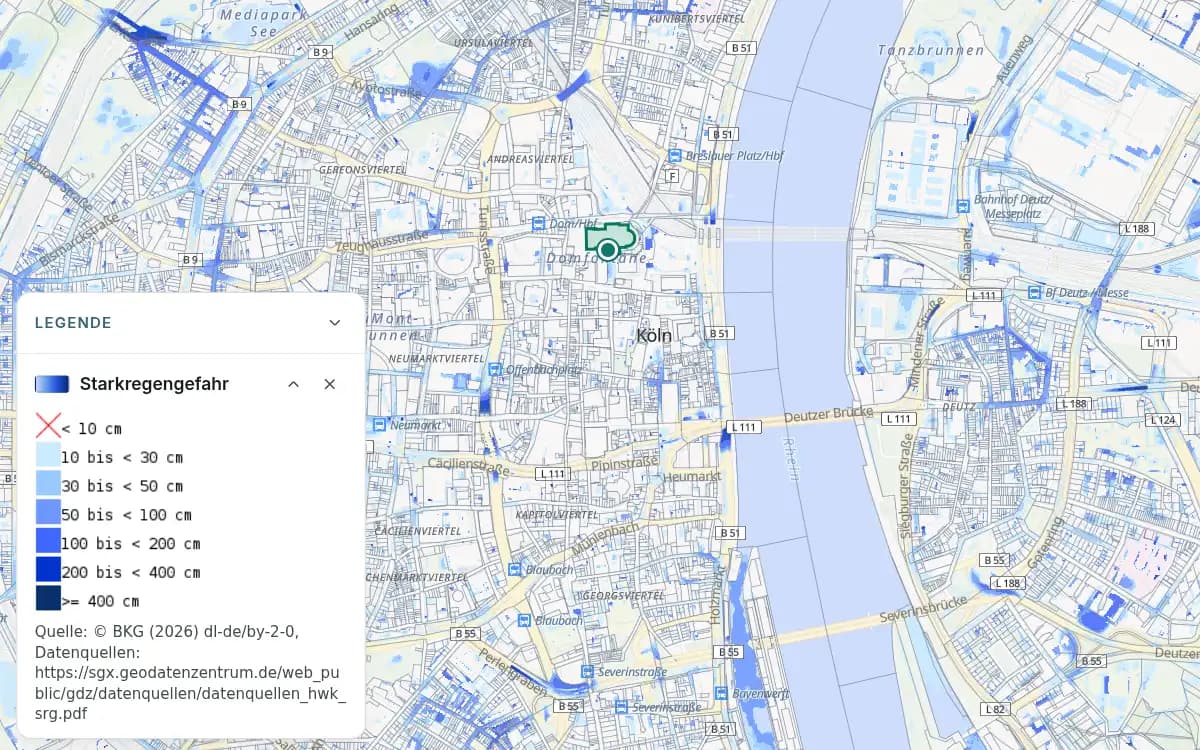Screen dimensions: 1200x750
Task: Click the LEGENDE panel heading
Action: point(73,323)
